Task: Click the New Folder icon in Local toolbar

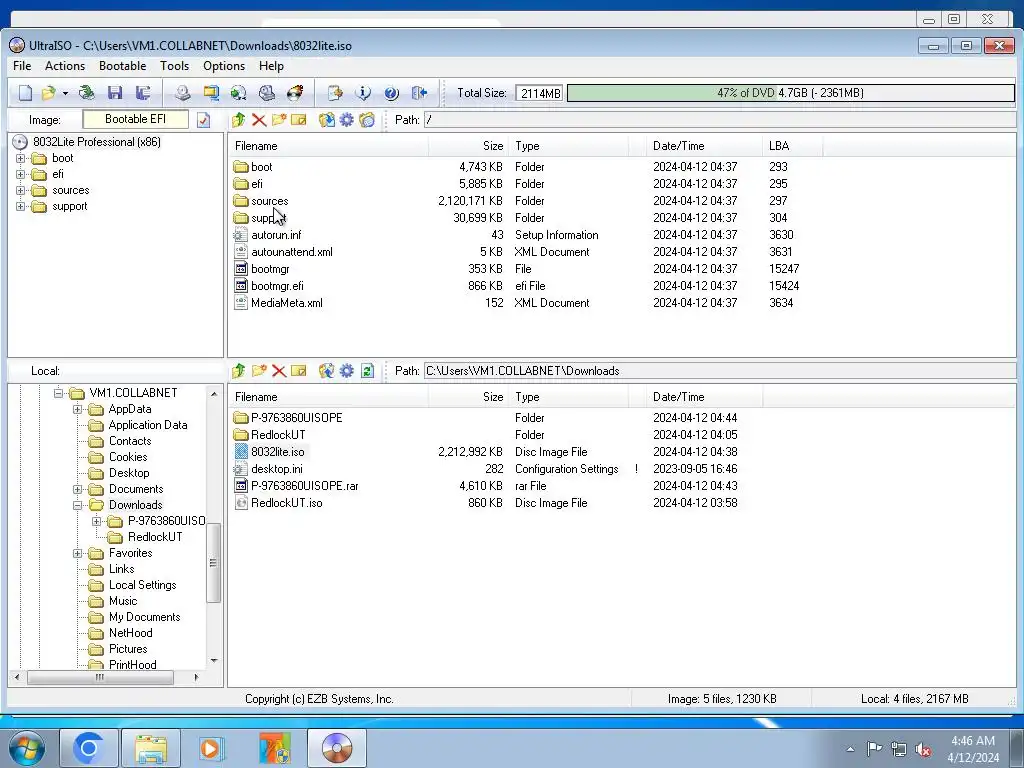Action: (x=259, y=370)
